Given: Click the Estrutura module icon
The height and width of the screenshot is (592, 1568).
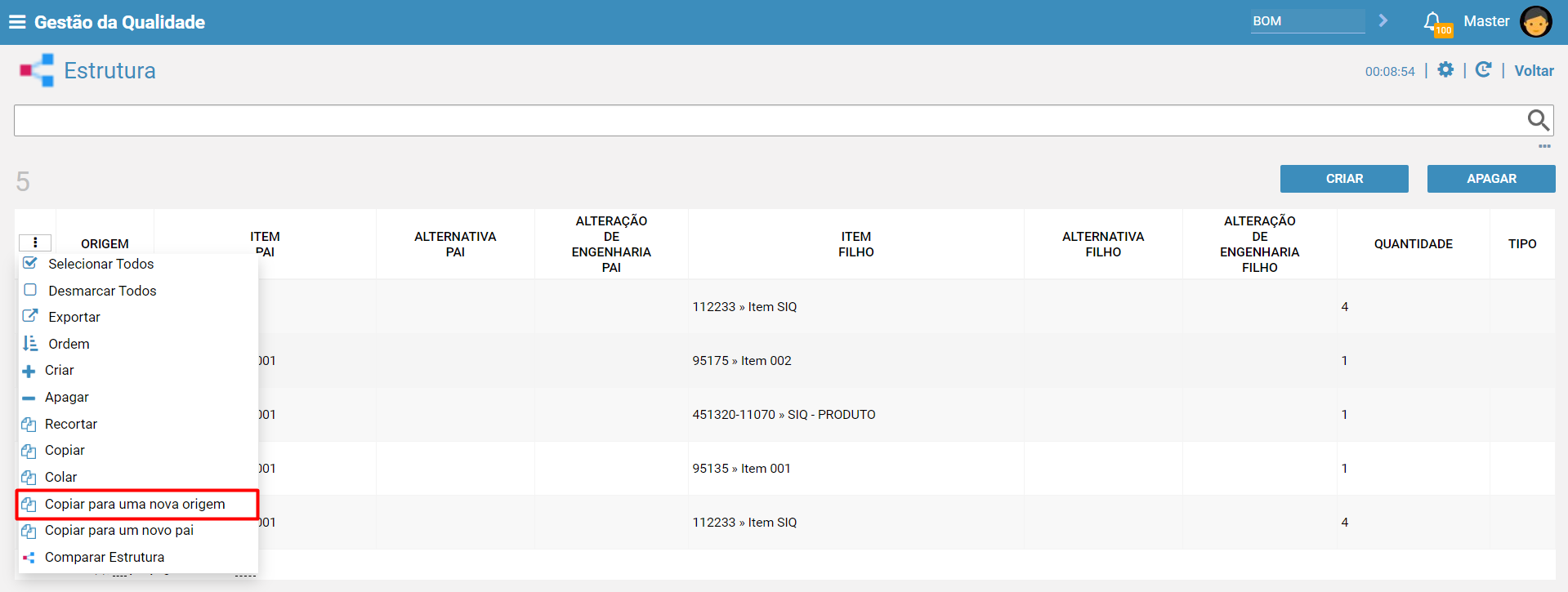Looking at the screenshot, I should 37,70.
